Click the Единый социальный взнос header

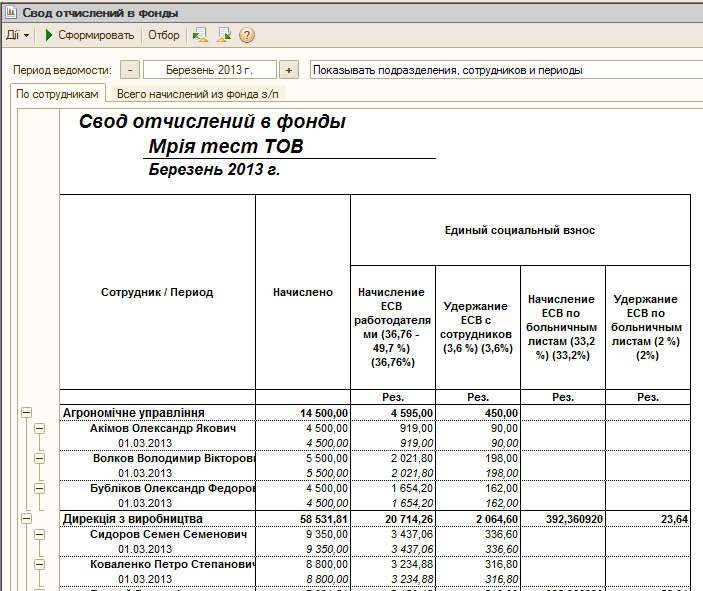[x=520, y=230]
